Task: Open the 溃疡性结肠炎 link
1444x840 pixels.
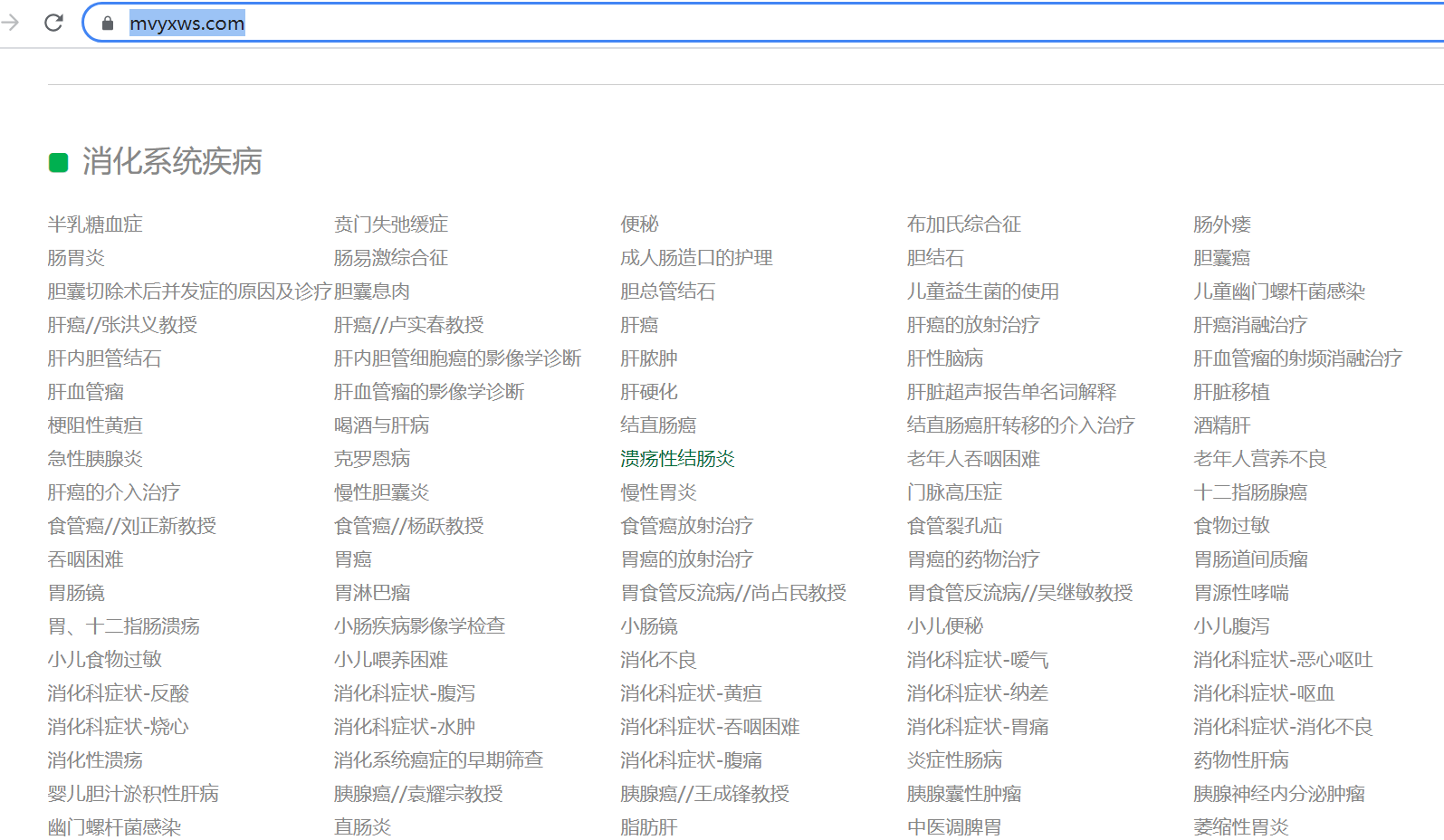Action: click(677, 459)
